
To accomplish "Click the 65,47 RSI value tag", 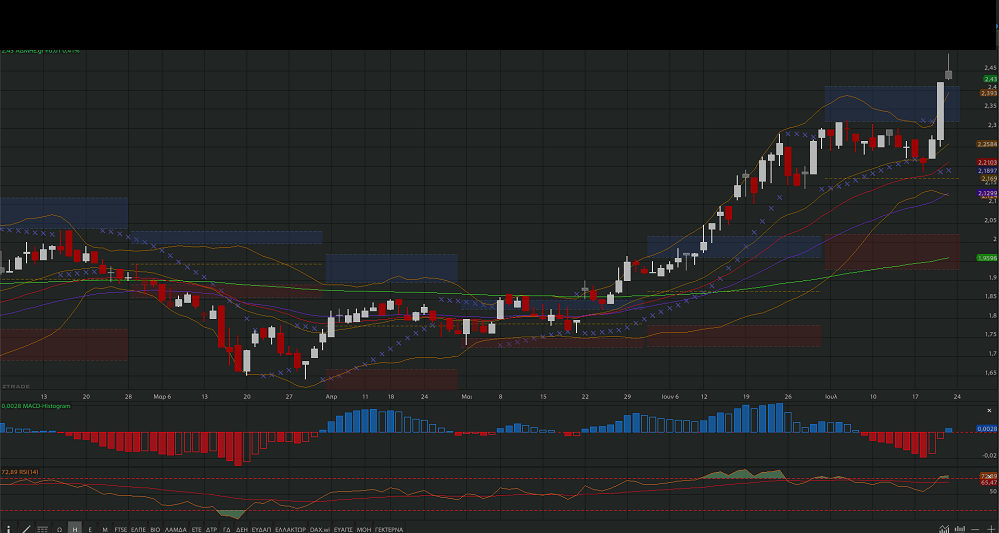I will pos(988,483).
